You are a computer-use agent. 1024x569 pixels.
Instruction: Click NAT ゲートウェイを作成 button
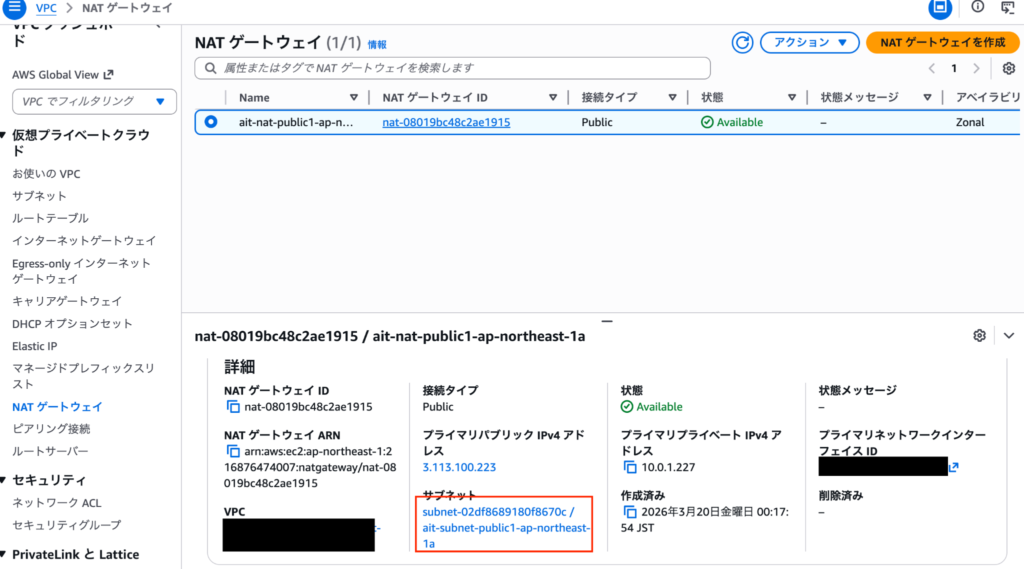pos(942,42)
